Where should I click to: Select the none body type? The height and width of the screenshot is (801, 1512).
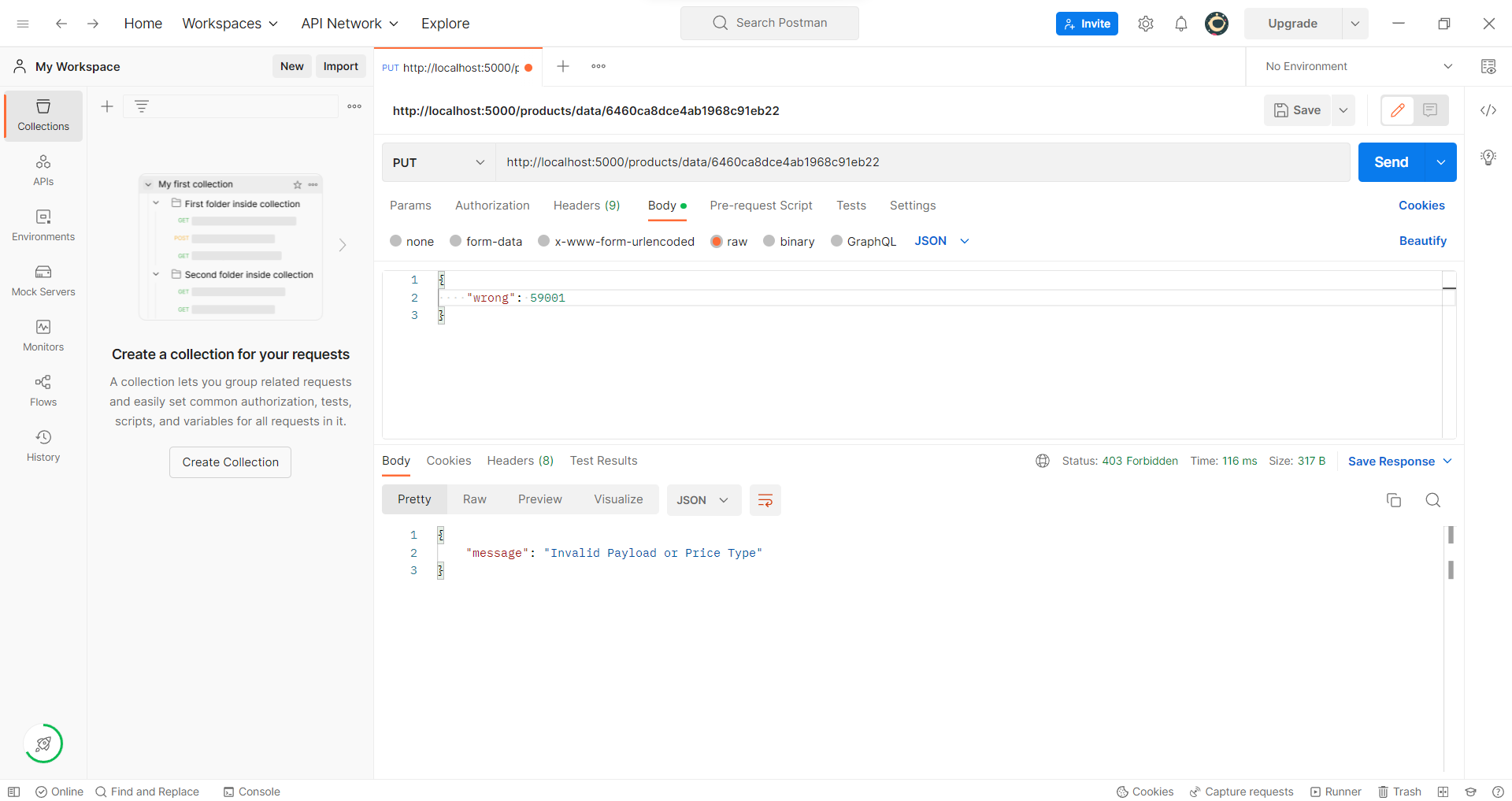[396, 241]
